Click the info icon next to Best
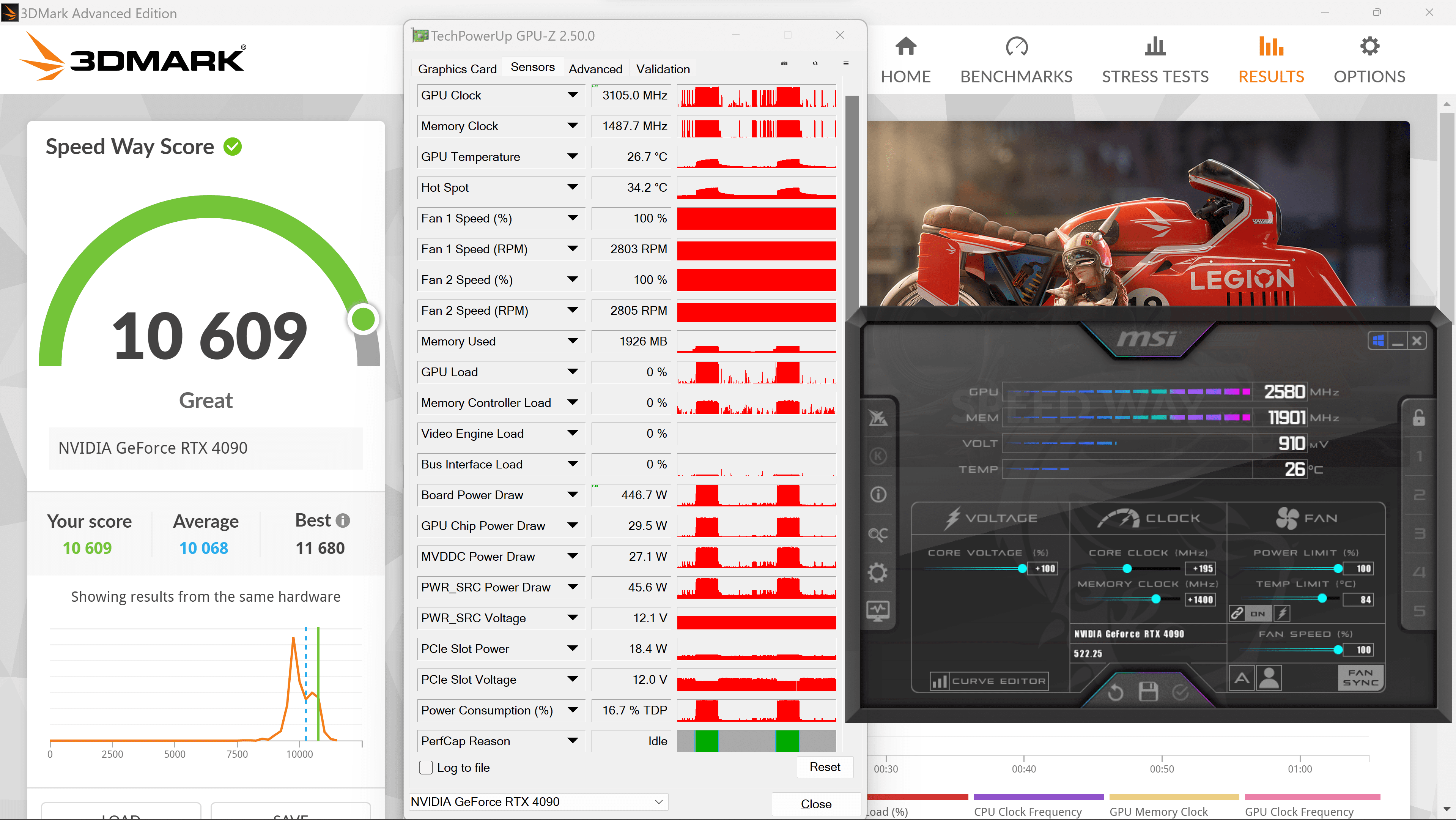1456x820 pixels. click(x=343, y=520)
